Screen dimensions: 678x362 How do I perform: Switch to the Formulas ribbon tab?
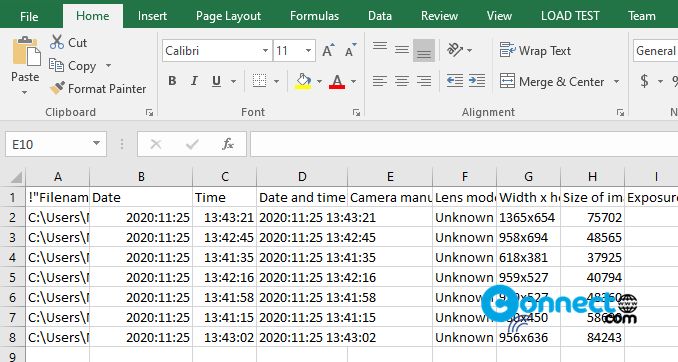coord(314,16)
